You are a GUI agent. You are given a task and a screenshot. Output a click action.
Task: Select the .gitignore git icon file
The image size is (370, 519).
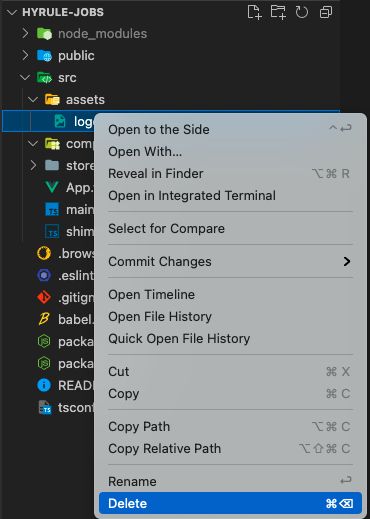pos(44,297)
